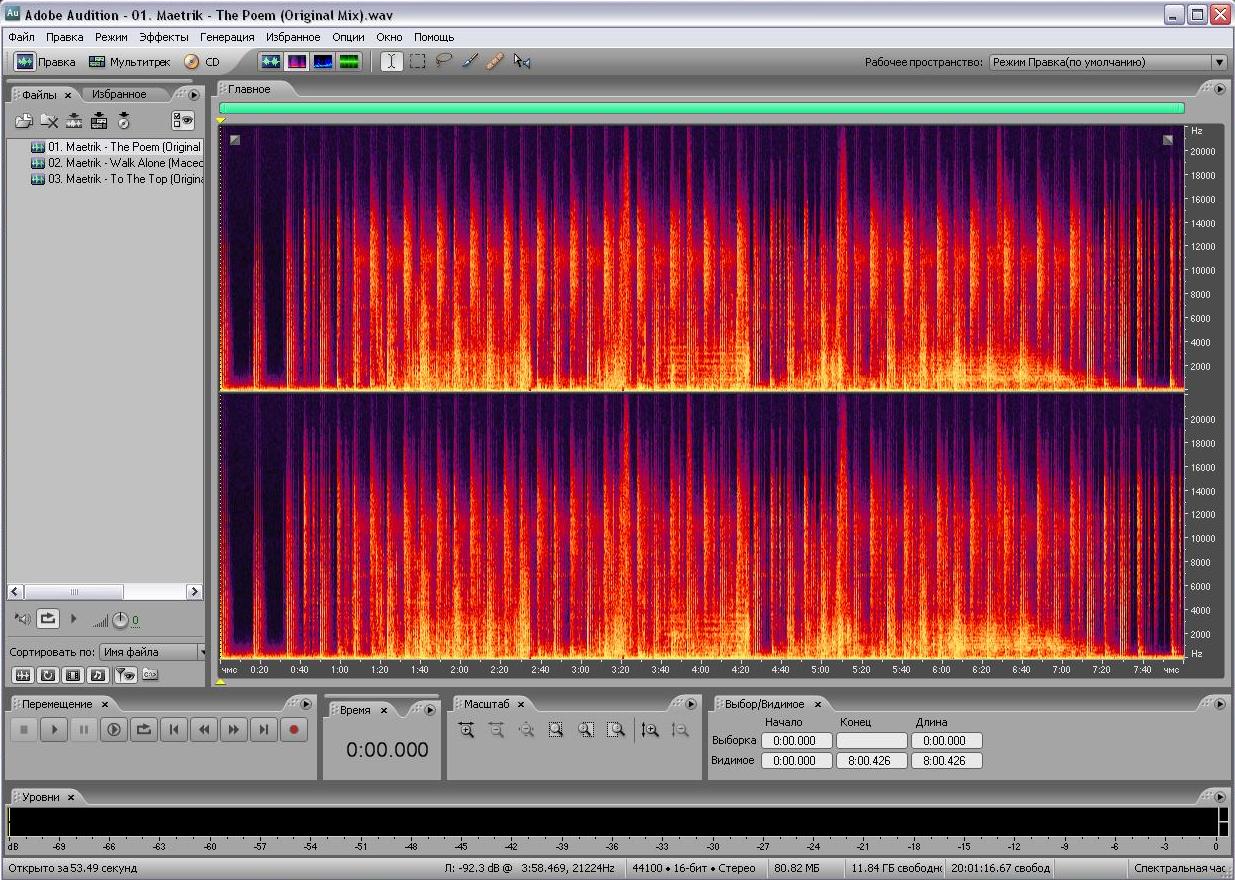1235x880 pixels.
Task: Open the workspace dropdown 'Режим Правка'
Action: coord(1107,62)
